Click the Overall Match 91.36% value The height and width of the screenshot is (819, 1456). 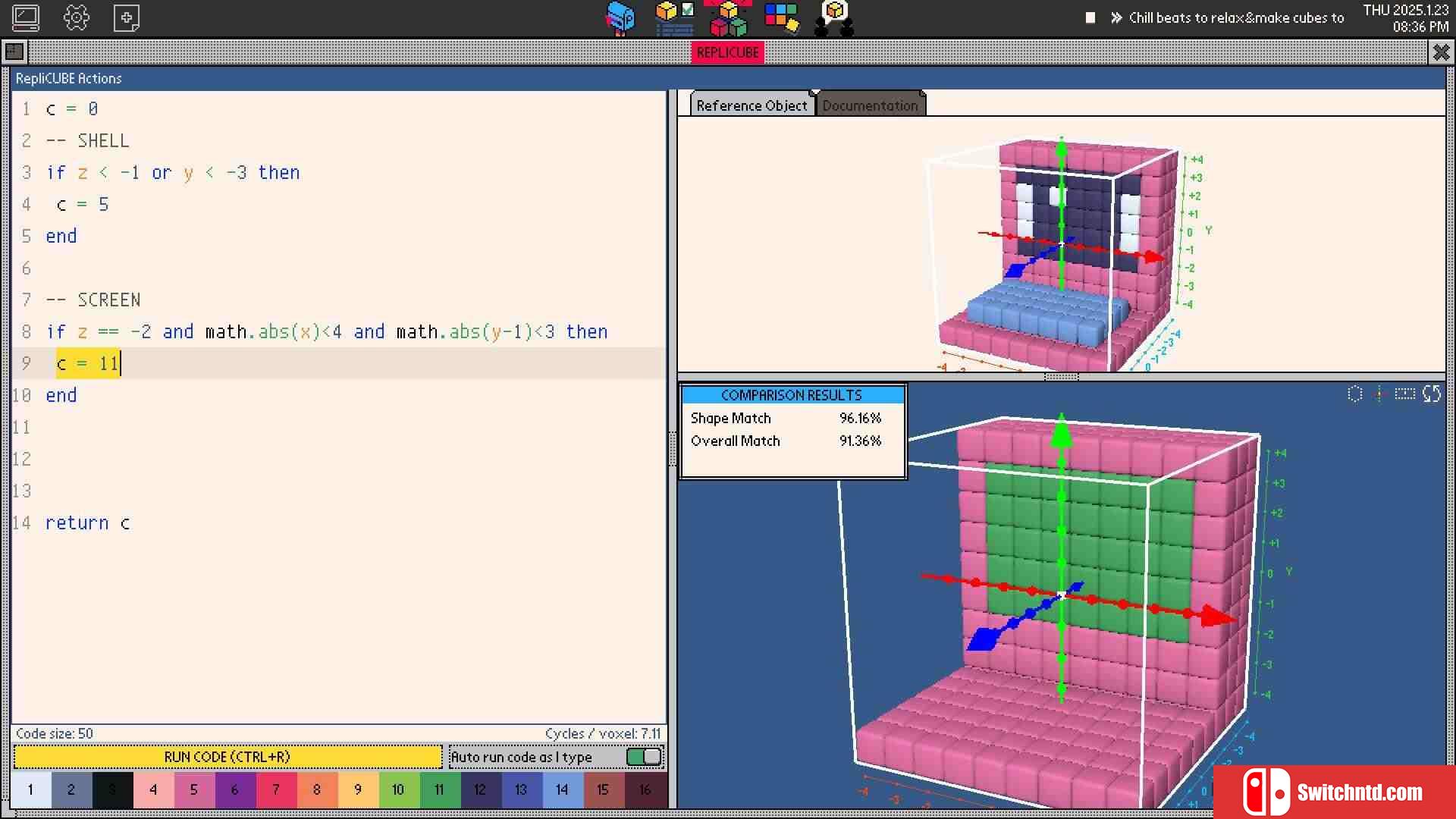[x=860, y=441]
